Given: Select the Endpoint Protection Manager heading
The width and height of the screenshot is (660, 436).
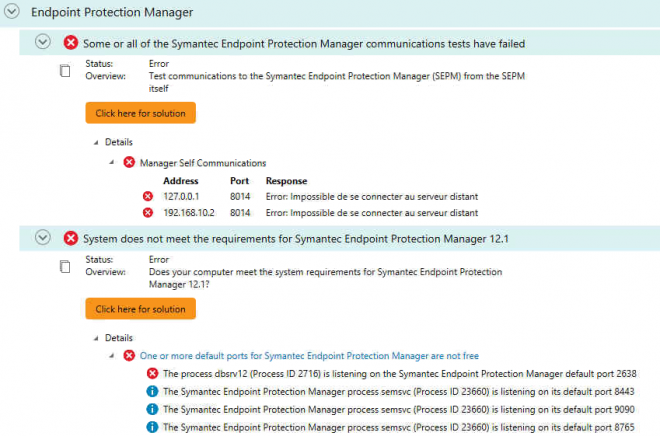Looking at the screenshot, I should pos(112,12).
